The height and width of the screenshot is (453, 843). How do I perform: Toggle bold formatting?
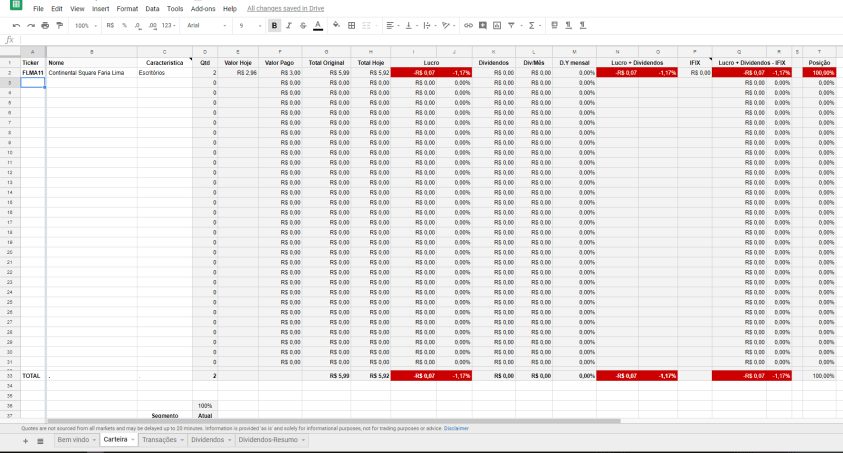274,25
